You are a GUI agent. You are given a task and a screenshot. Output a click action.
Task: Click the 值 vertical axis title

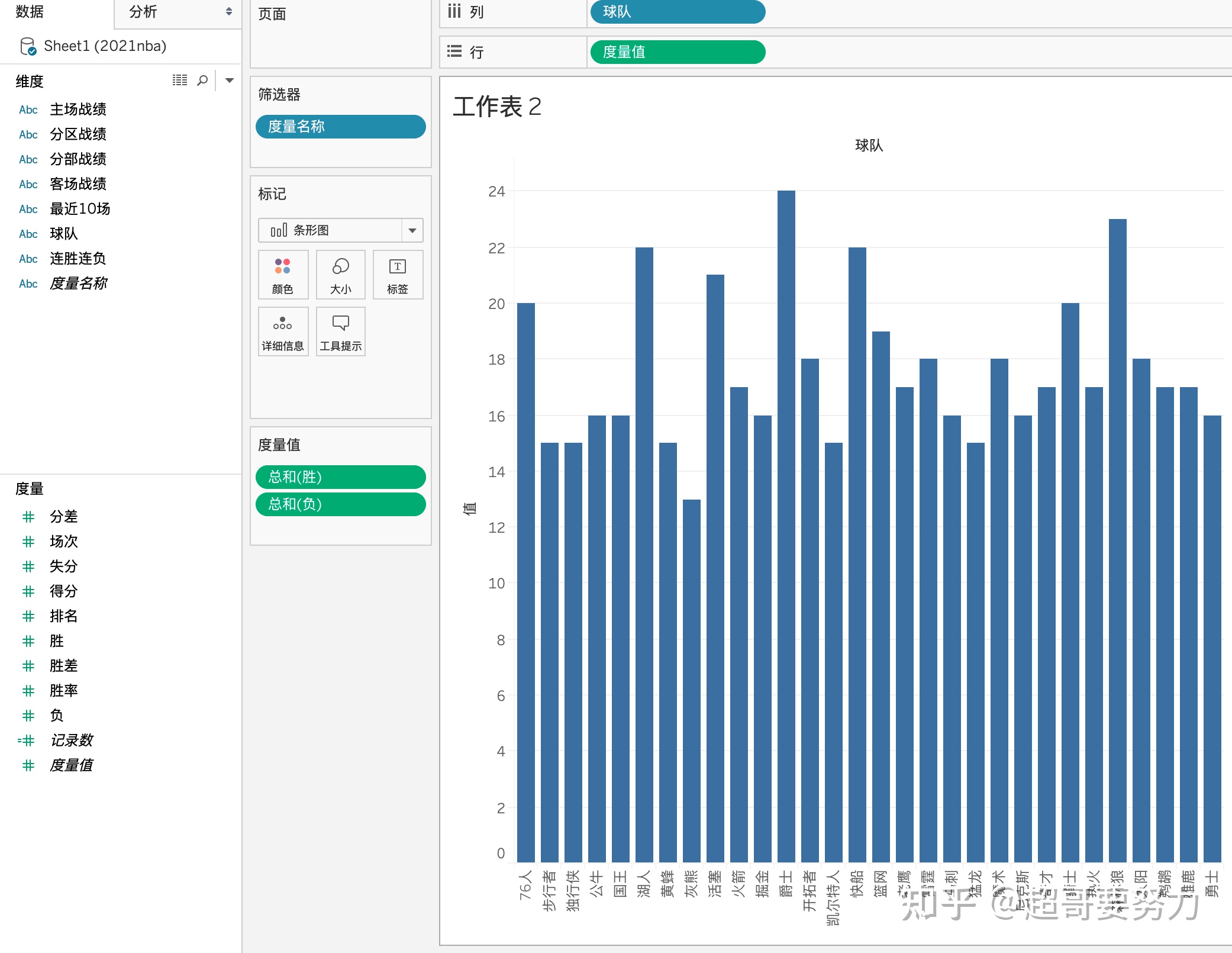[469, 508]
